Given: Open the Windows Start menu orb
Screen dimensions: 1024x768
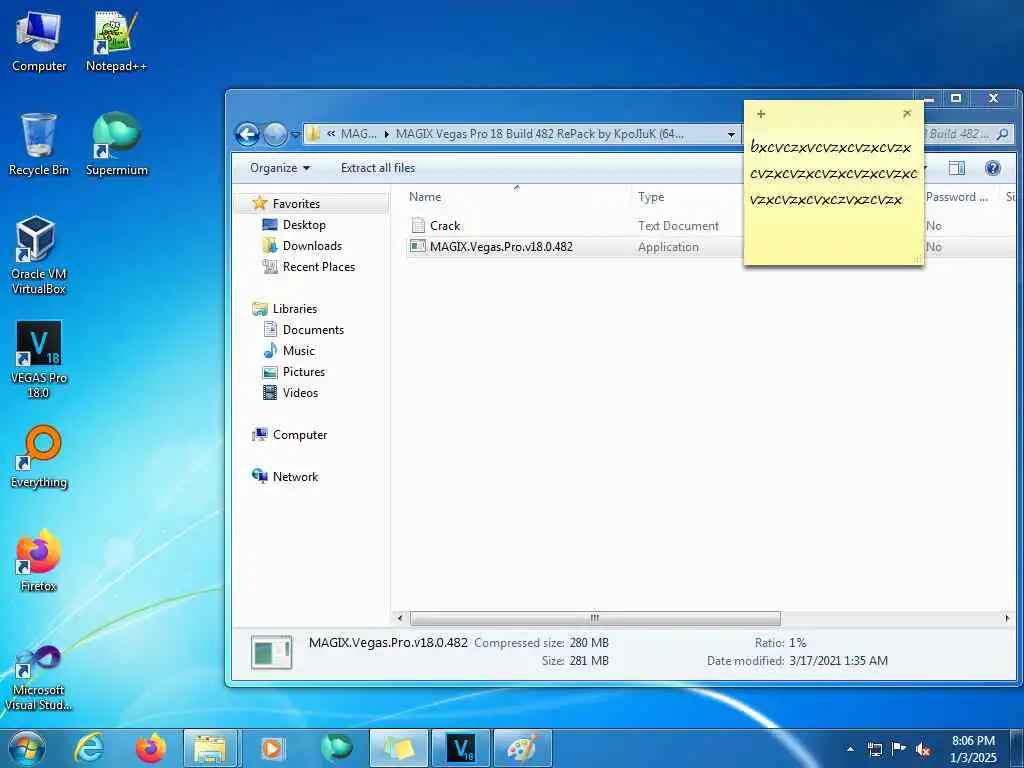Looking at the screenshot, I should pyautogui.click(x=27, y=748).
